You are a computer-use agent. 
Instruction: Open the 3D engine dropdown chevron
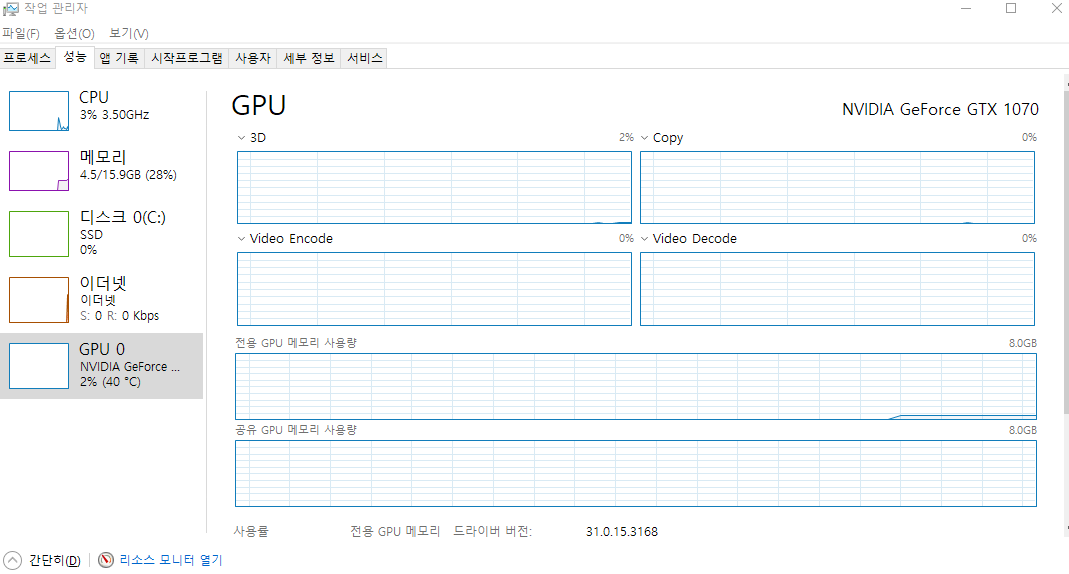point(241,138)
